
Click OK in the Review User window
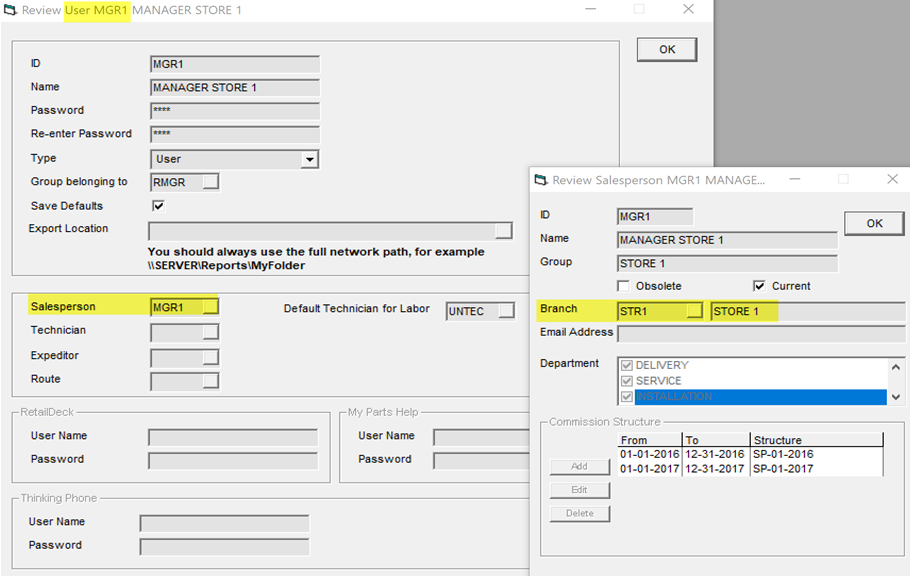(x=667, y=49)
